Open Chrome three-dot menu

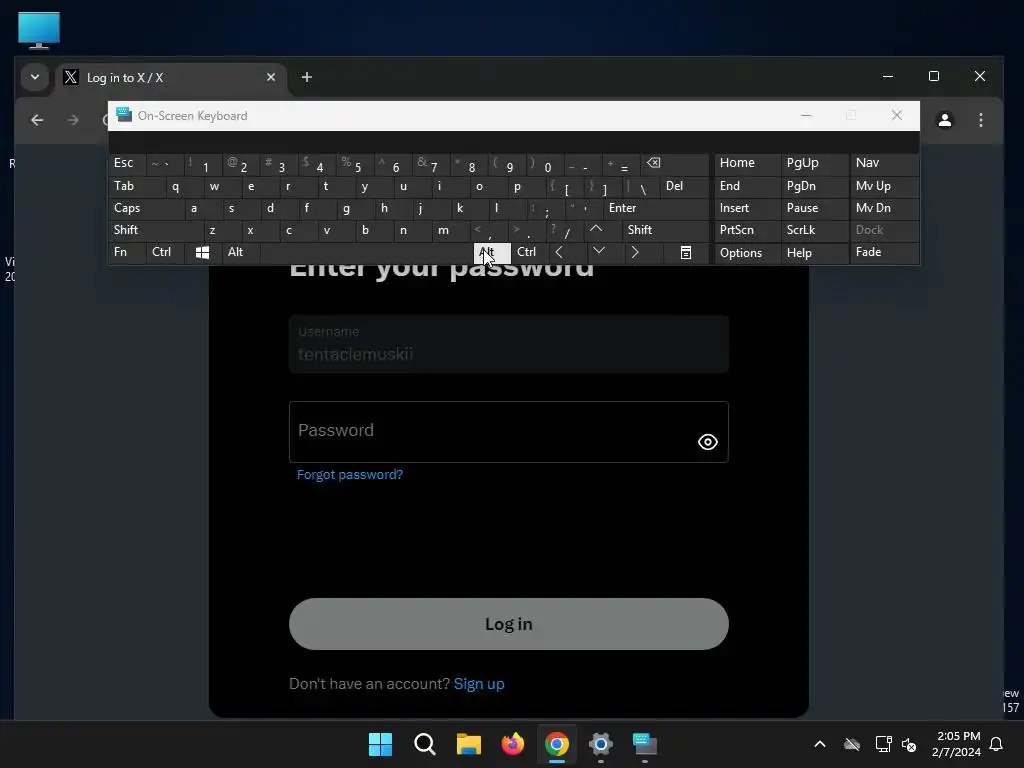[x=980, y=120]
